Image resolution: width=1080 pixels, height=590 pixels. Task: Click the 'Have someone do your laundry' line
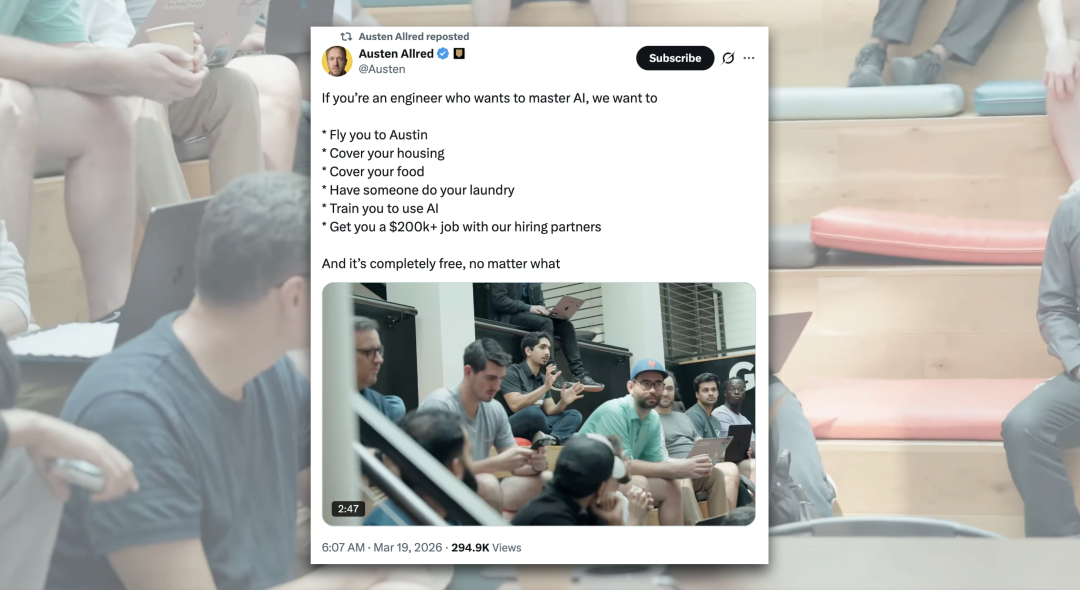(x=418, y=190)
